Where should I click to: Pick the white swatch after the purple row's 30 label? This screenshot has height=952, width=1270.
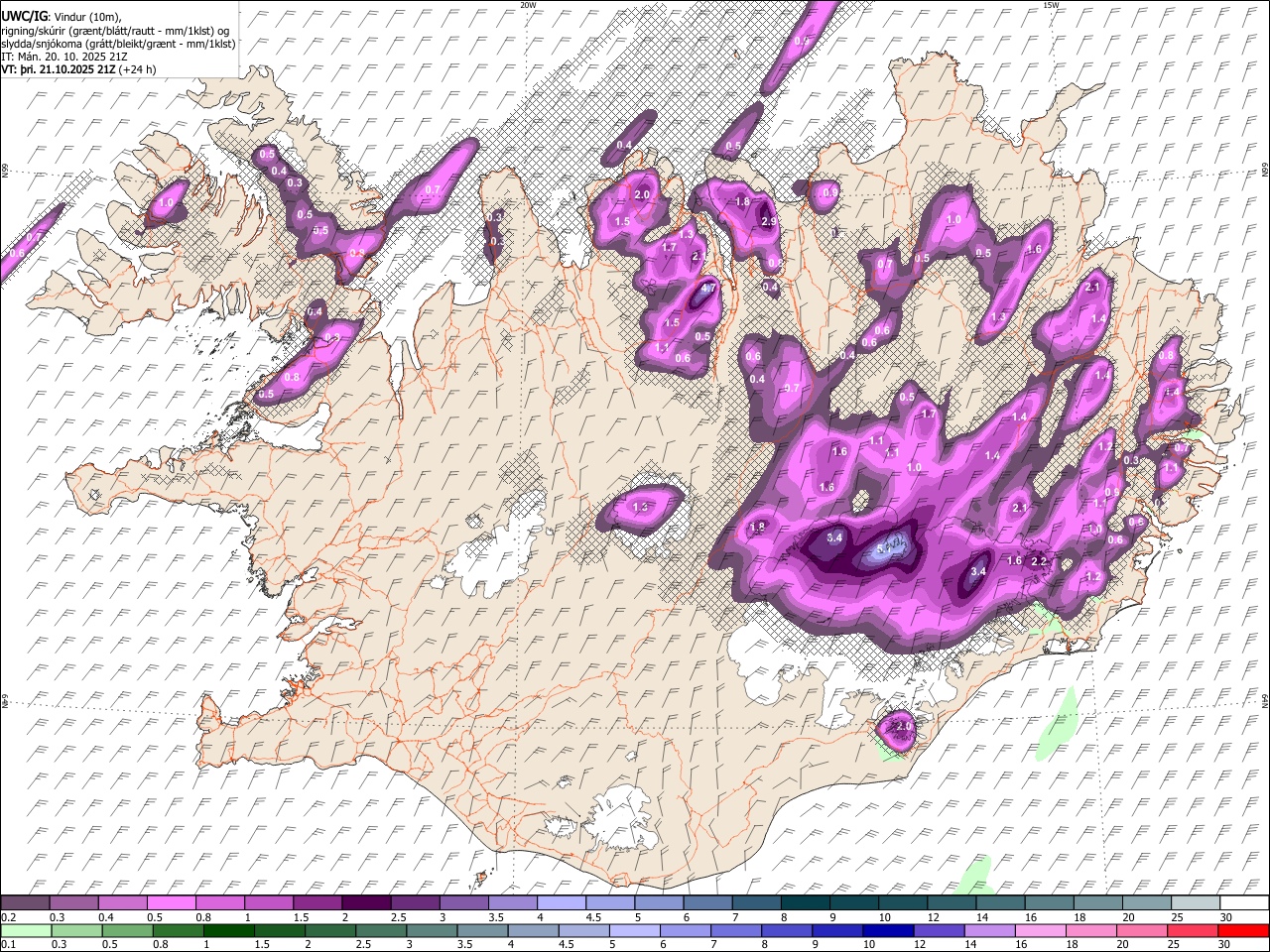(x=1244, y=903)
